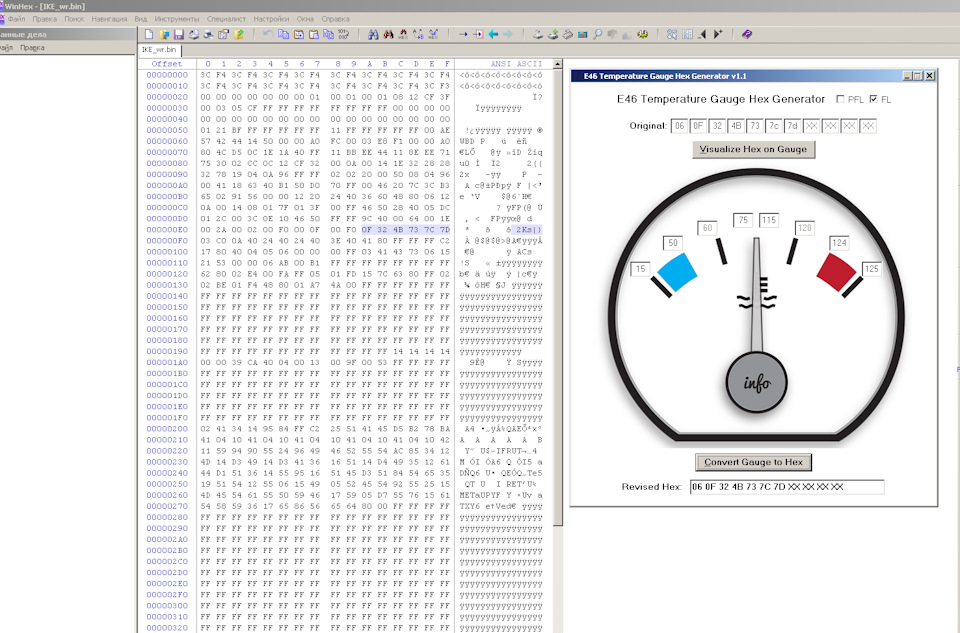The image size is (960, 633).
Task: Select the IKE_wr.bin file tab
Action: click(x=159, y=49)
